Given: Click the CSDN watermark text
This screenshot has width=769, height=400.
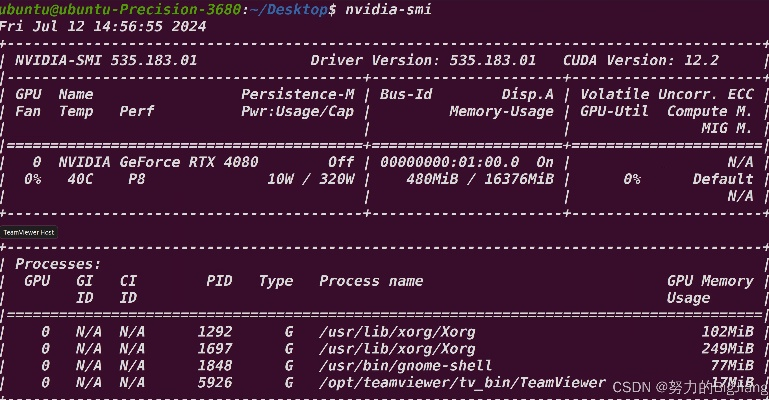Looking at the screenshot, I should [630, 387].
